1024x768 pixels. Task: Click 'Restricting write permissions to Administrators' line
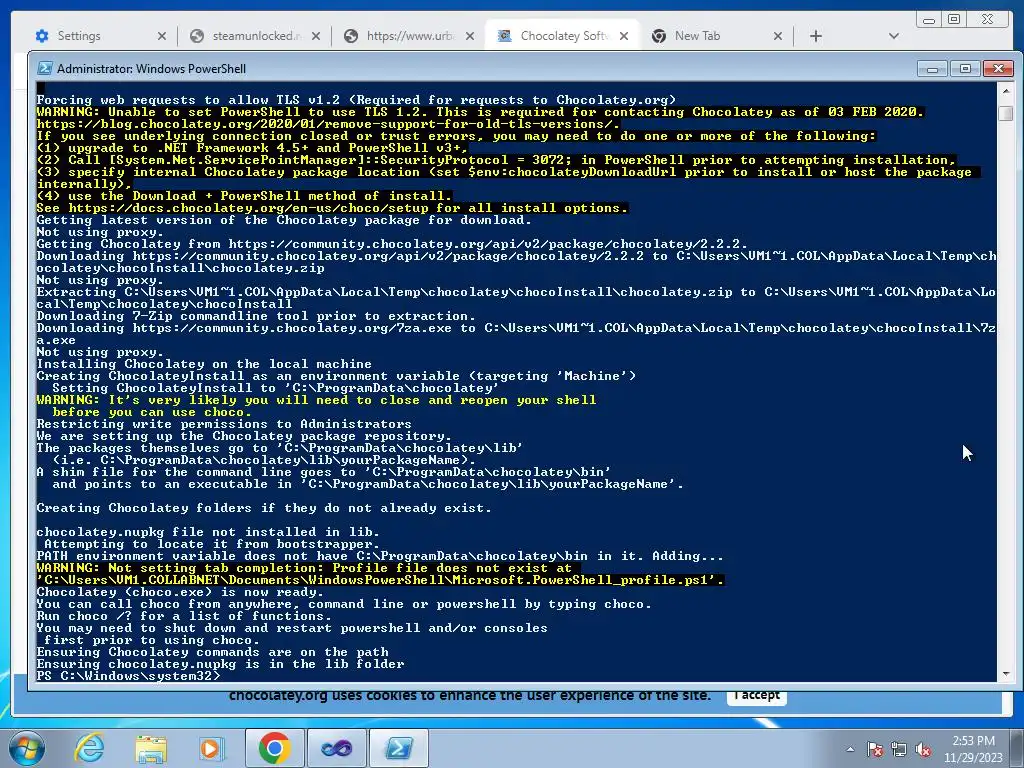[x=224, y=424]
